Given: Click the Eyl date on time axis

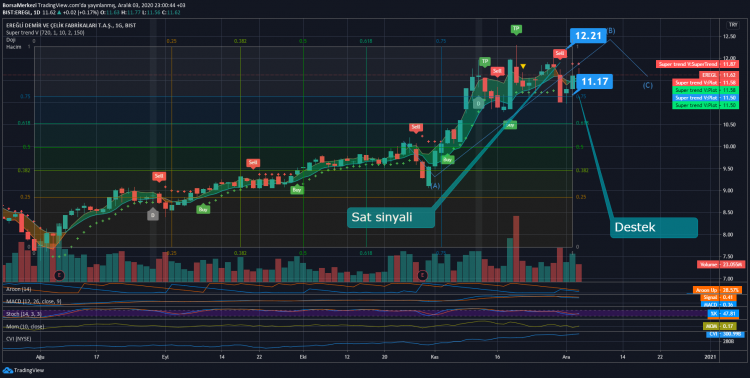Looking at the screenshot, I should pyautogui.click(x=166, y=357).
